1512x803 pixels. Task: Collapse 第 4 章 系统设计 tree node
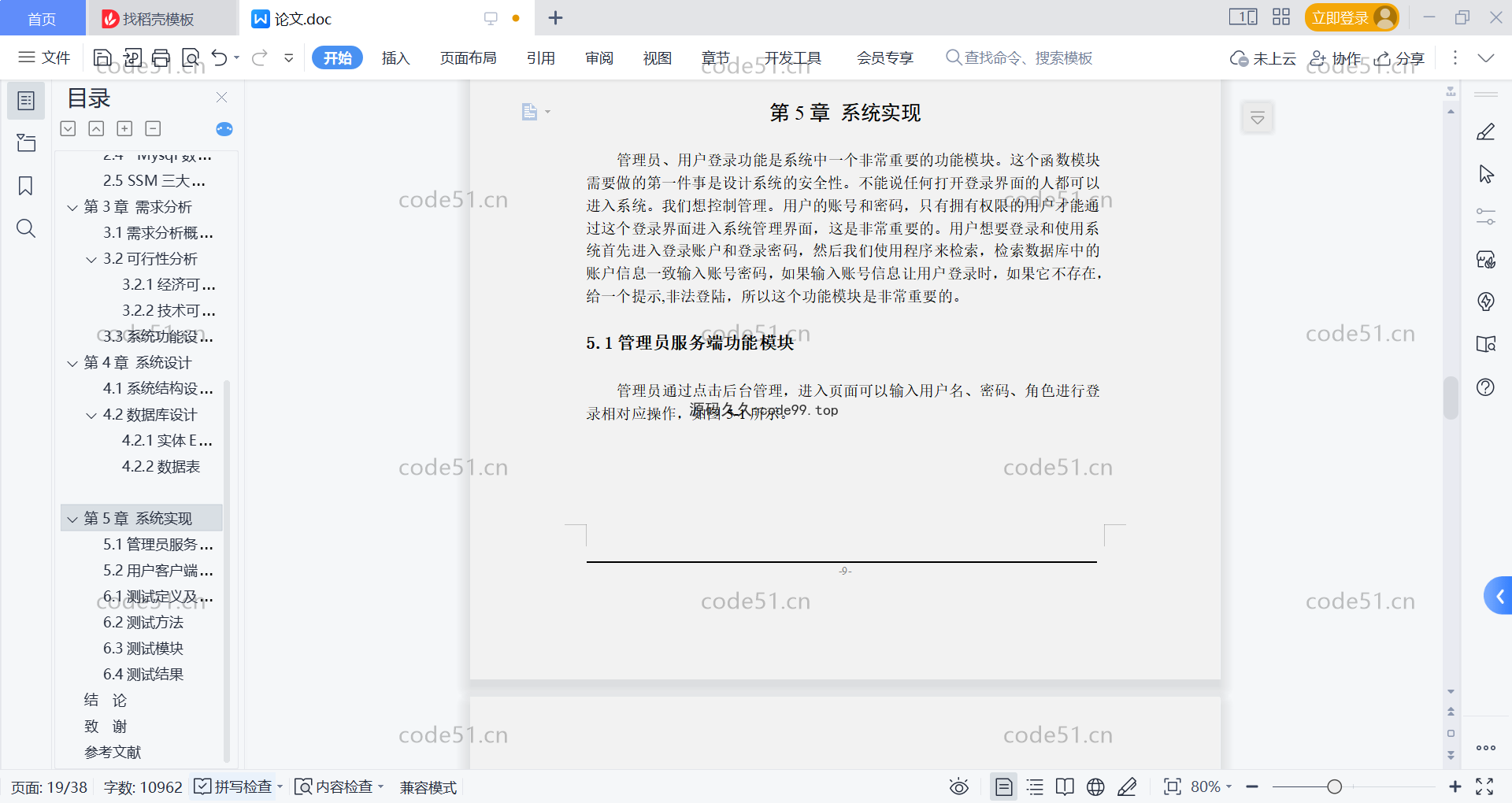72,364
